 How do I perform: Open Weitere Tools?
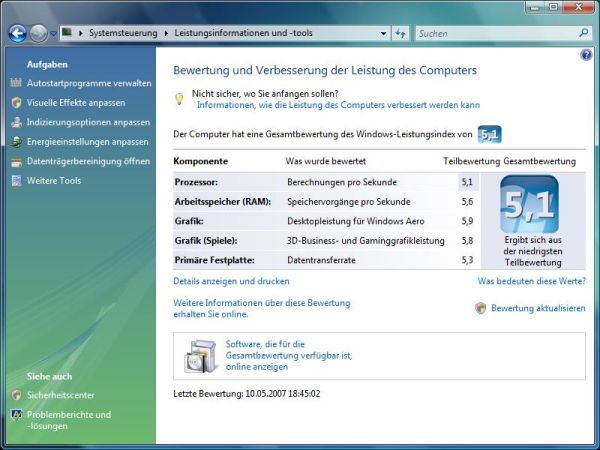(54, 181)
